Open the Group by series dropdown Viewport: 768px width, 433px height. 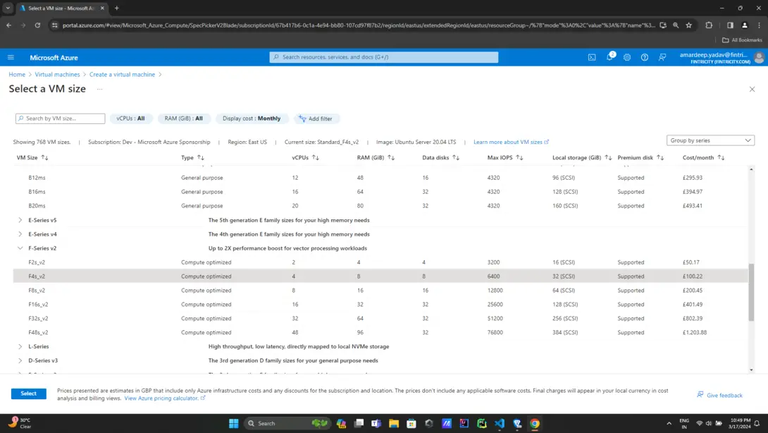click(x=710, y=141)
